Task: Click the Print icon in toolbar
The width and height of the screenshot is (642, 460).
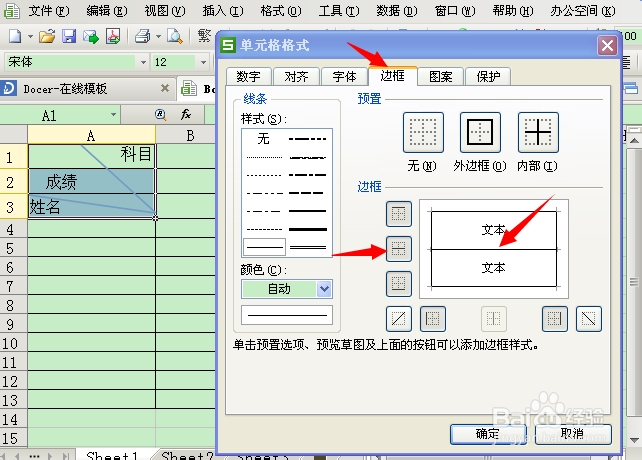Action: (x=142, y=36)
